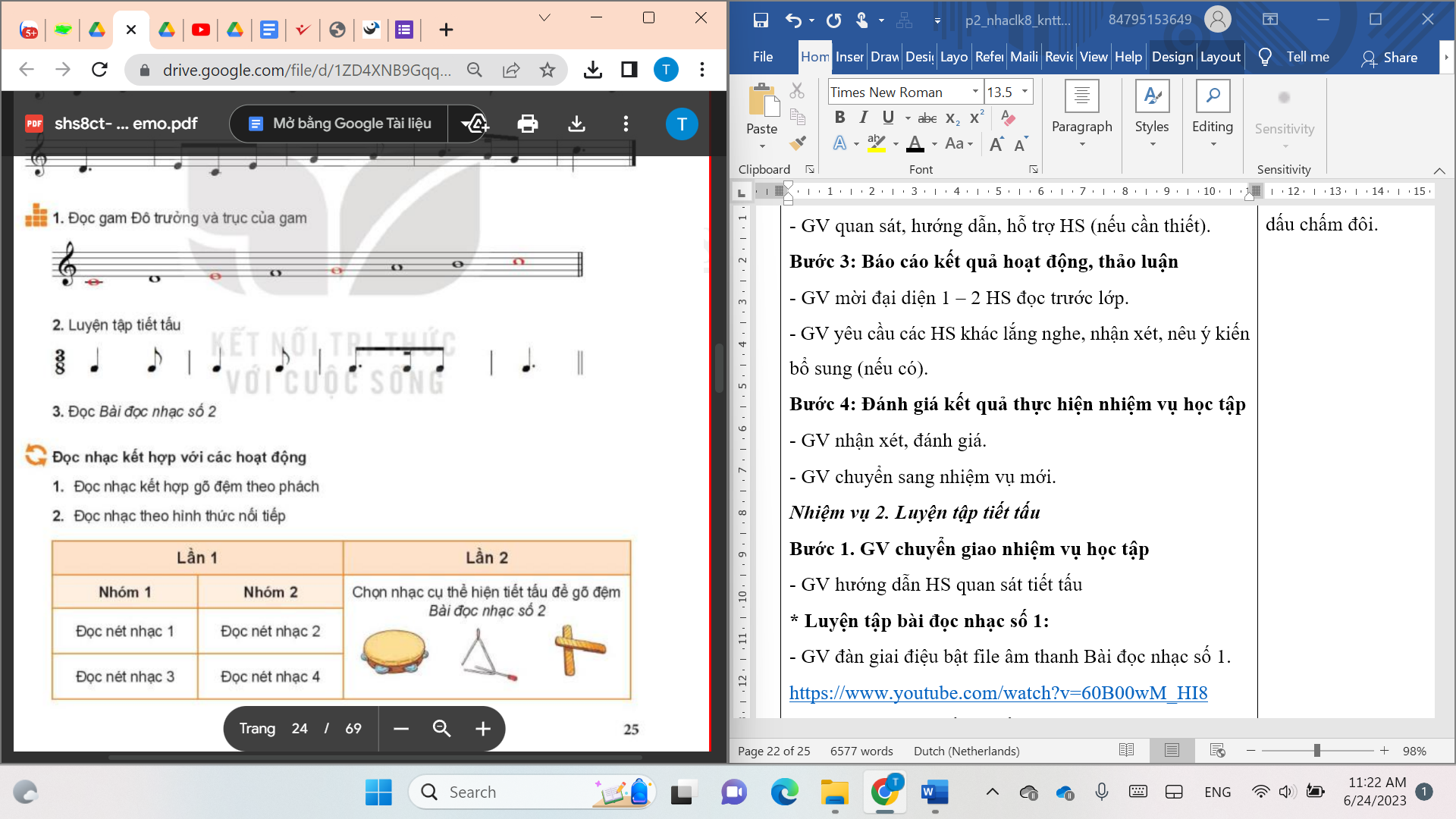Open font color dropdown arrow
The width and height of the screenshot is (1456, 819).
pyautogui.click(x=934, y=143)
